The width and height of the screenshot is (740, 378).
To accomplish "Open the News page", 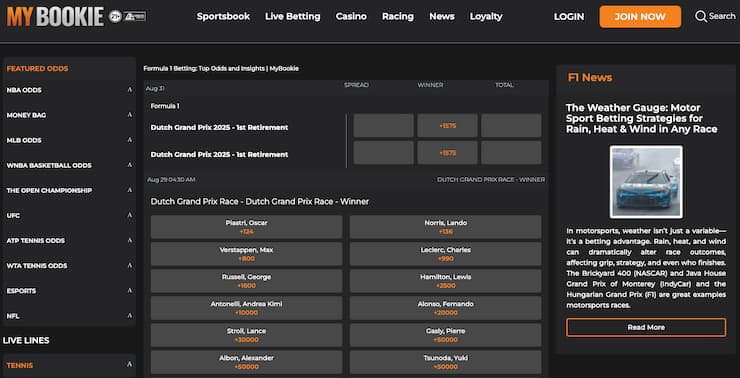I will click(x=442, y=17).
